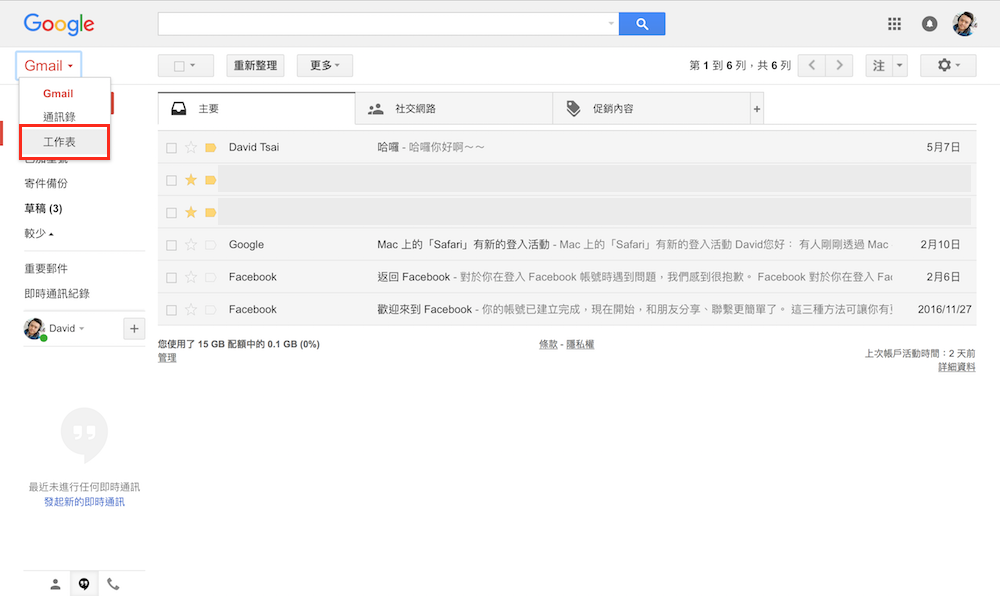Open the contacts person icon at bottom
This screenshot has width=1000, height=596.
[55, 584]
